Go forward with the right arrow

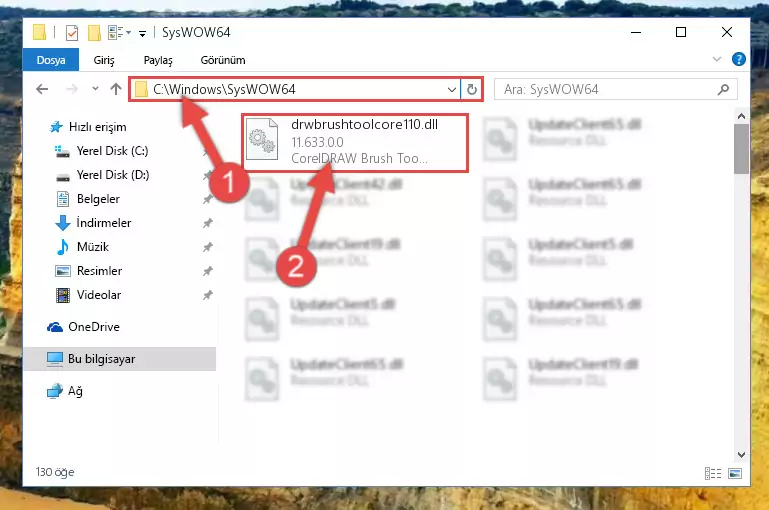72,89
